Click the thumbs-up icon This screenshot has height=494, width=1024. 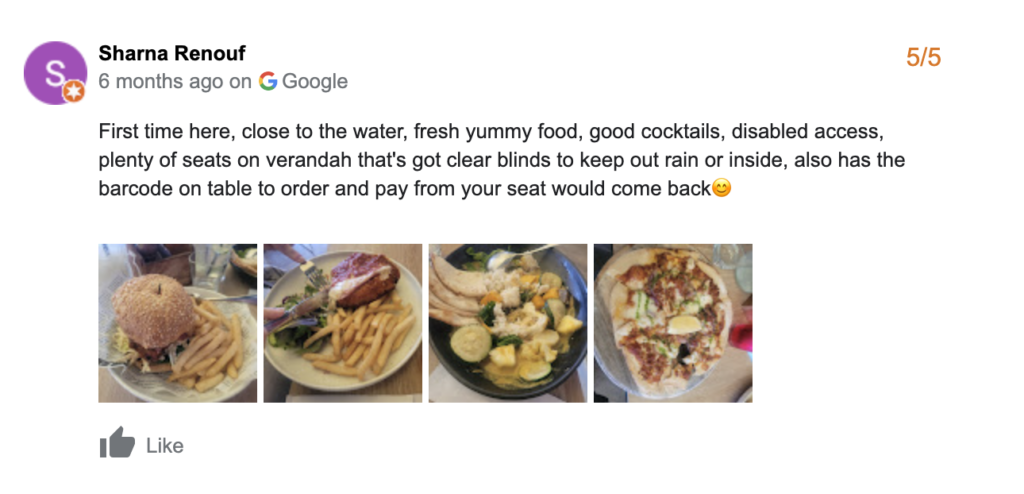(117, 444)
